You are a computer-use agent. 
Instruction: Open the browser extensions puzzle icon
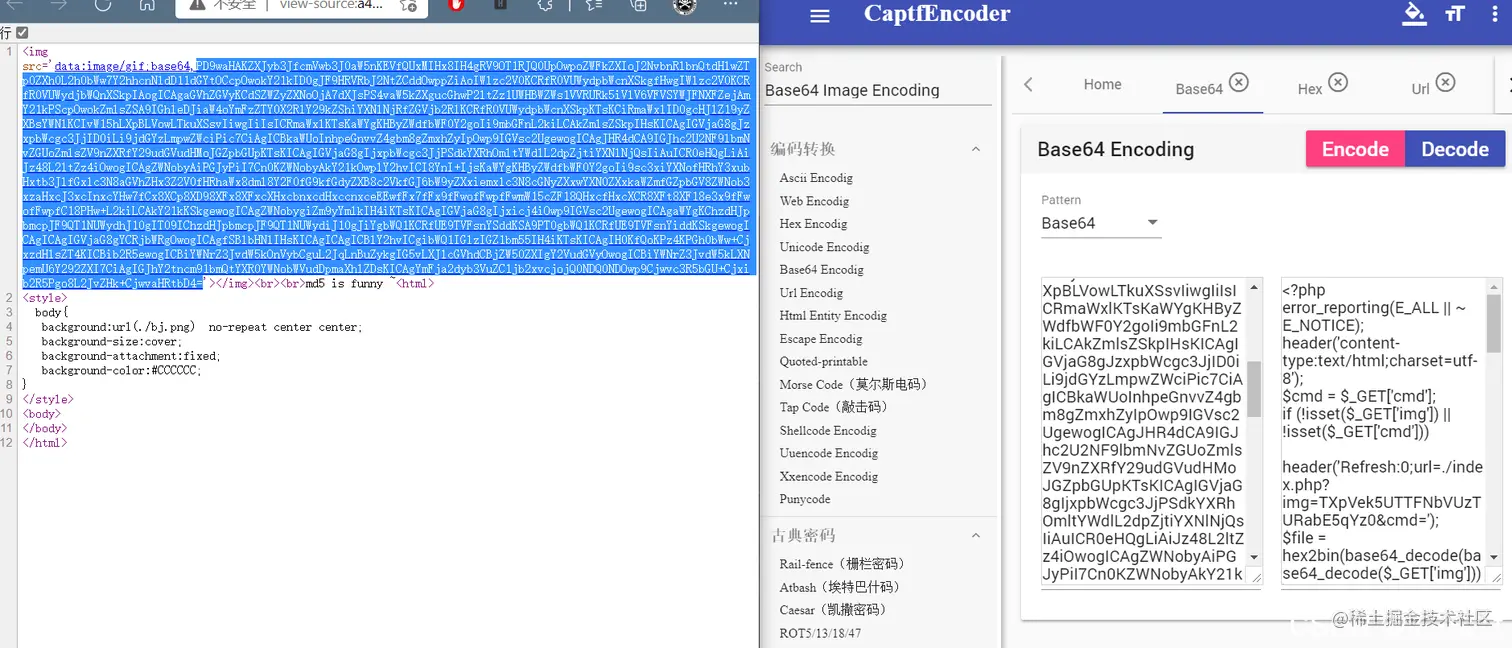coord(545,5)
